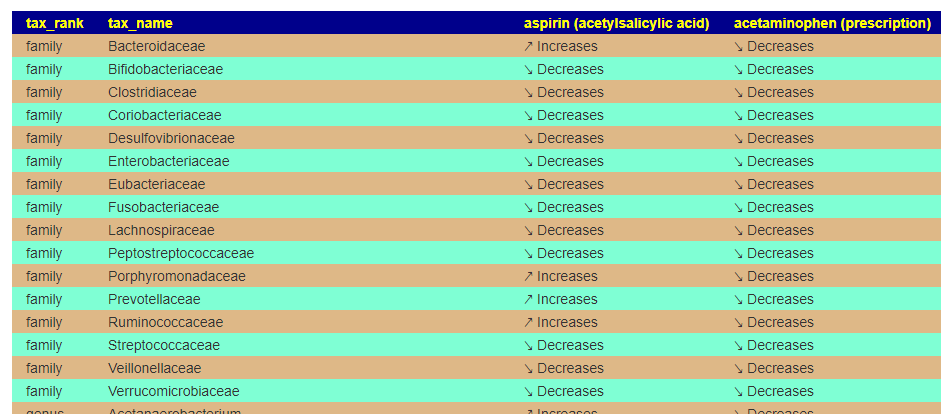The image size is (950, 414).
Task: Select the Verrucomicrobiaceae name cell
Action: pyautogui.click(x=174, y=392)
